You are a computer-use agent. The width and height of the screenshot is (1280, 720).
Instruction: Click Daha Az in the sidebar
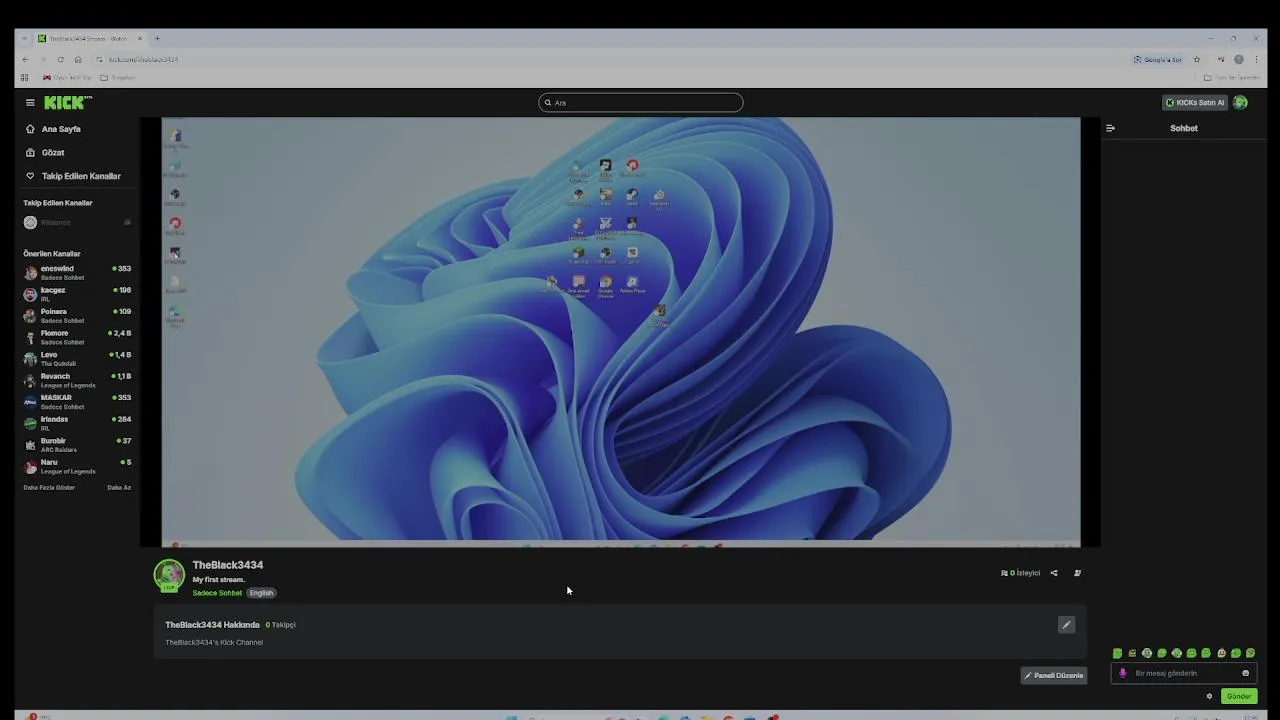click(x=119, y=487)
